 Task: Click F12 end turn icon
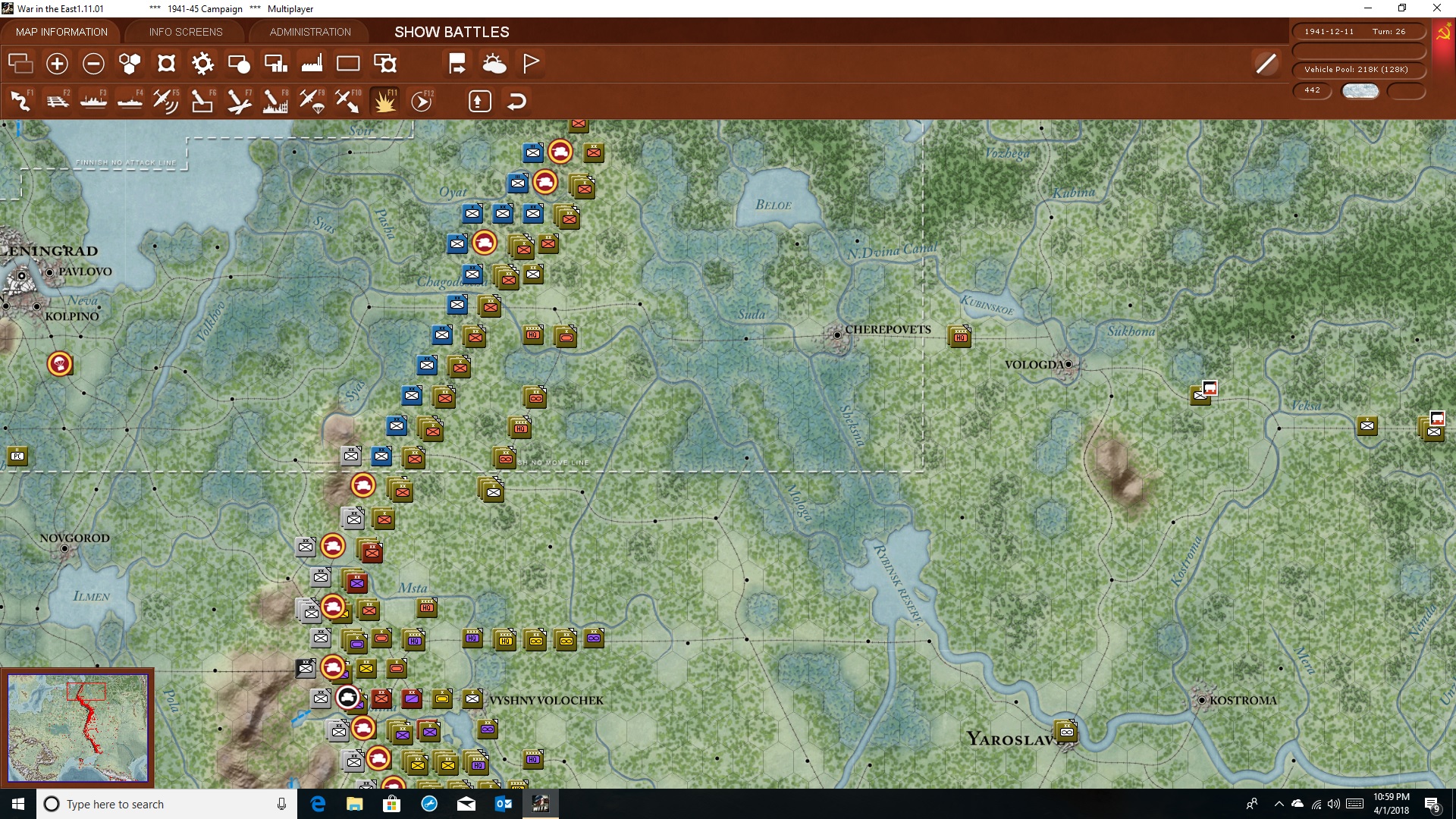pyautogui.click(x=421, y=101)
